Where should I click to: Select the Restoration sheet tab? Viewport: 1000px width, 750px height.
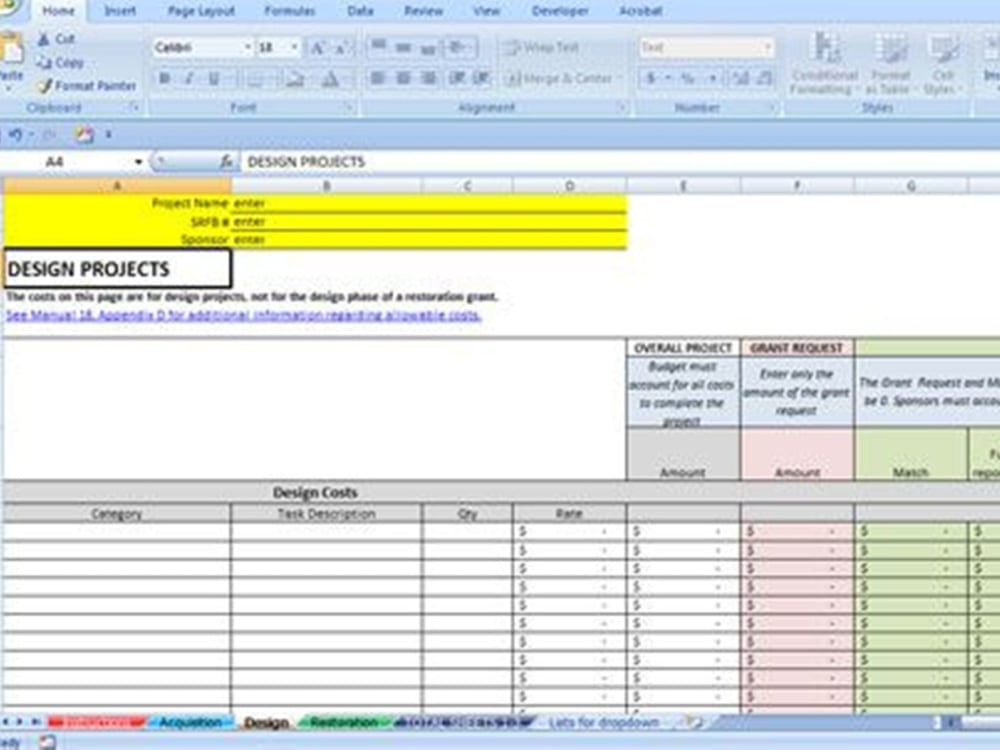(x=344, y=723)
